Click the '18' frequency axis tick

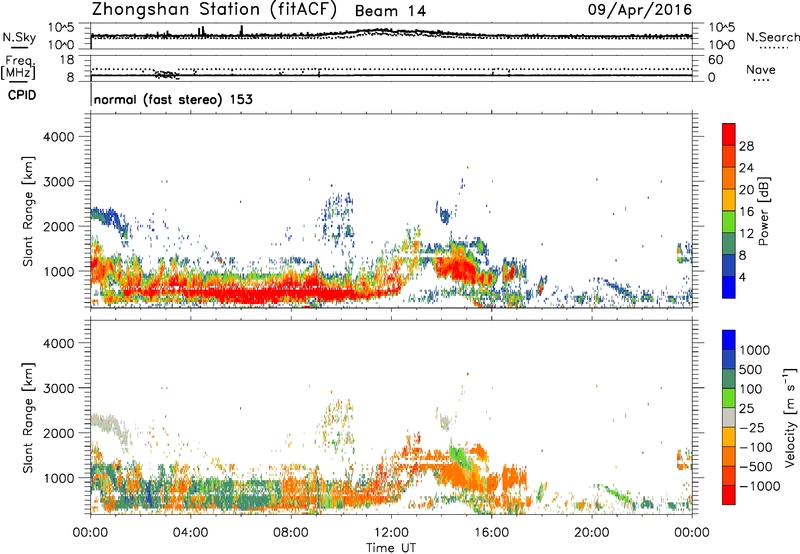pos(67,60)
